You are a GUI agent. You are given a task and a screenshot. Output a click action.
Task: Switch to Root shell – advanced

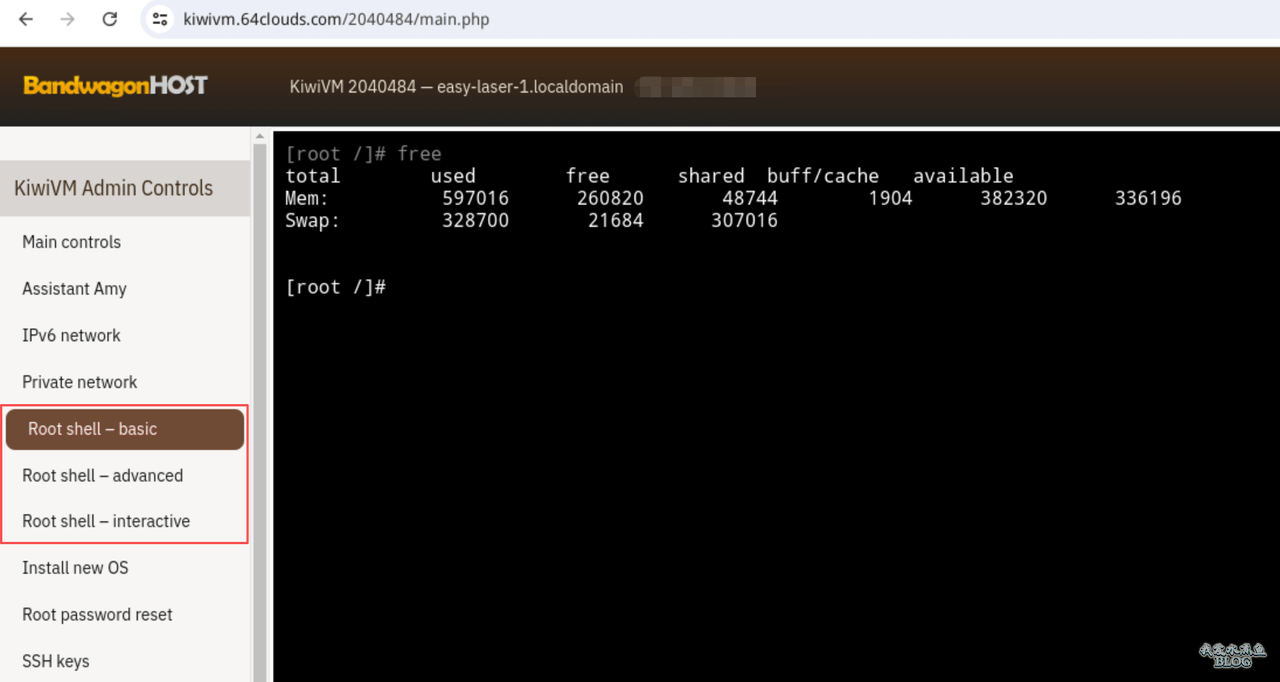click(x=102, y=476)
